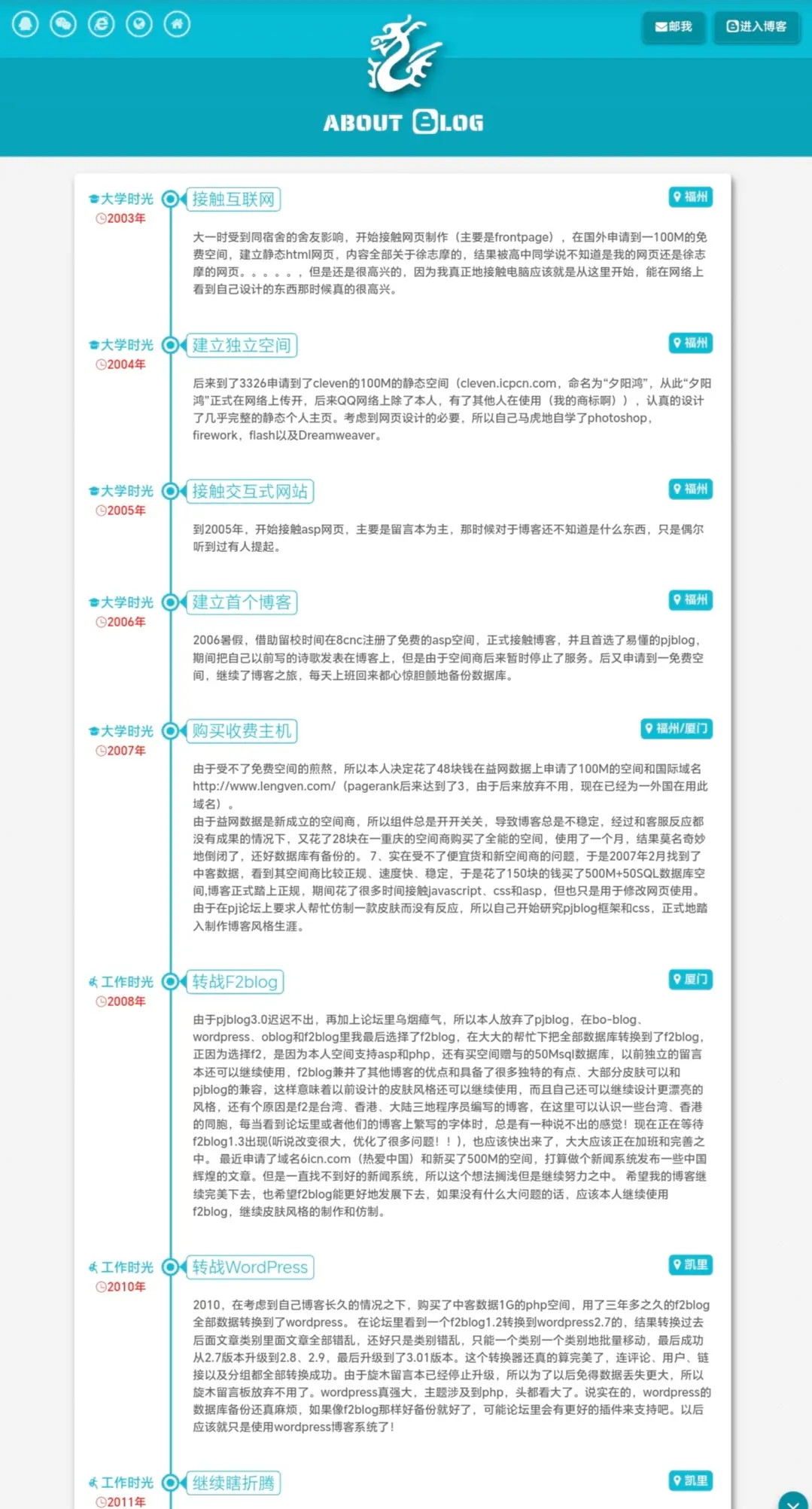This screenshot has width=812, height=1509.
Task: Select the timeline marker beside 转战WordPress
Action: pyautogui.click(x=171, y=1267)
